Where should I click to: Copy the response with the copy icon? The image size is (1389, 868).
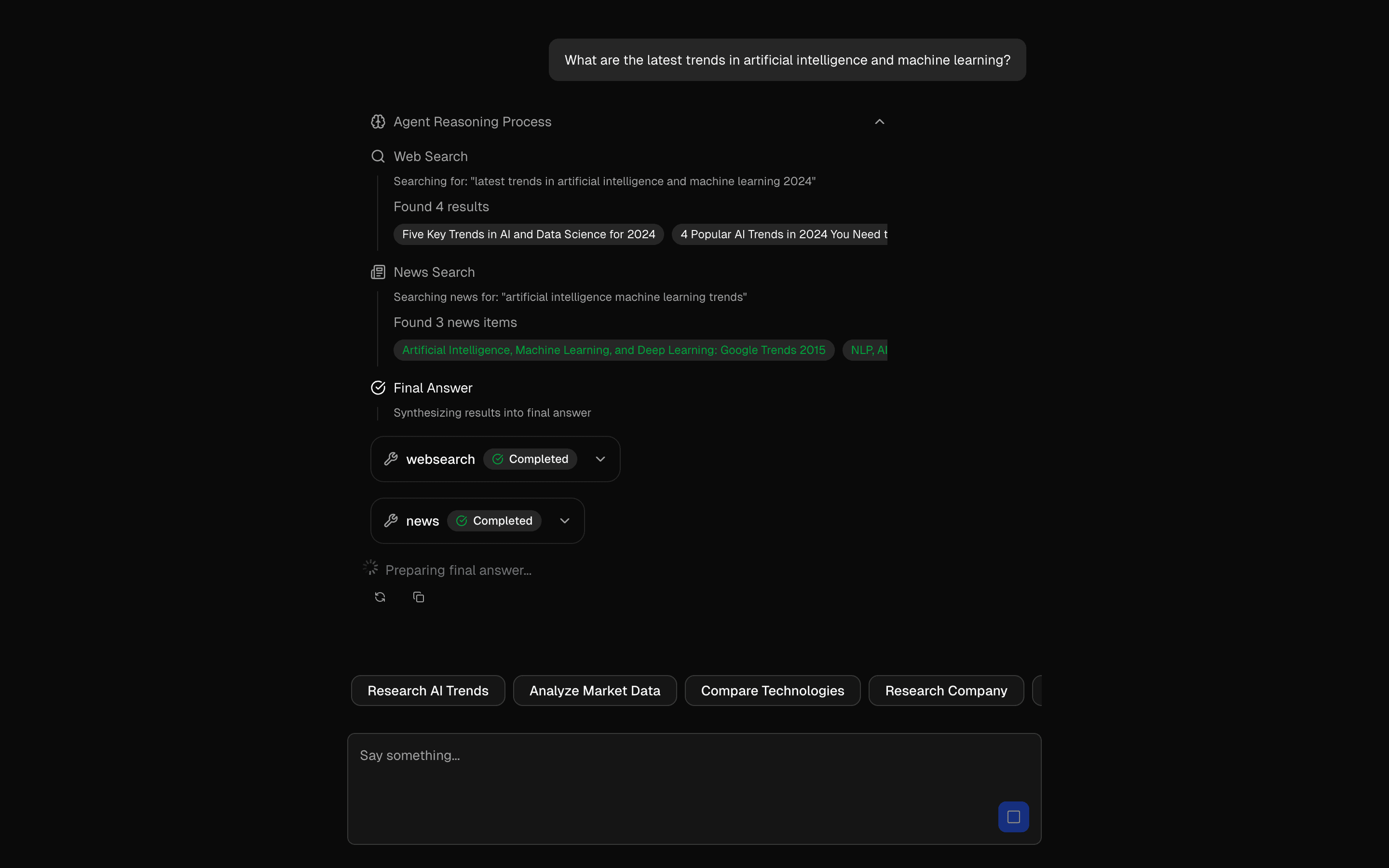coord(418,597)
